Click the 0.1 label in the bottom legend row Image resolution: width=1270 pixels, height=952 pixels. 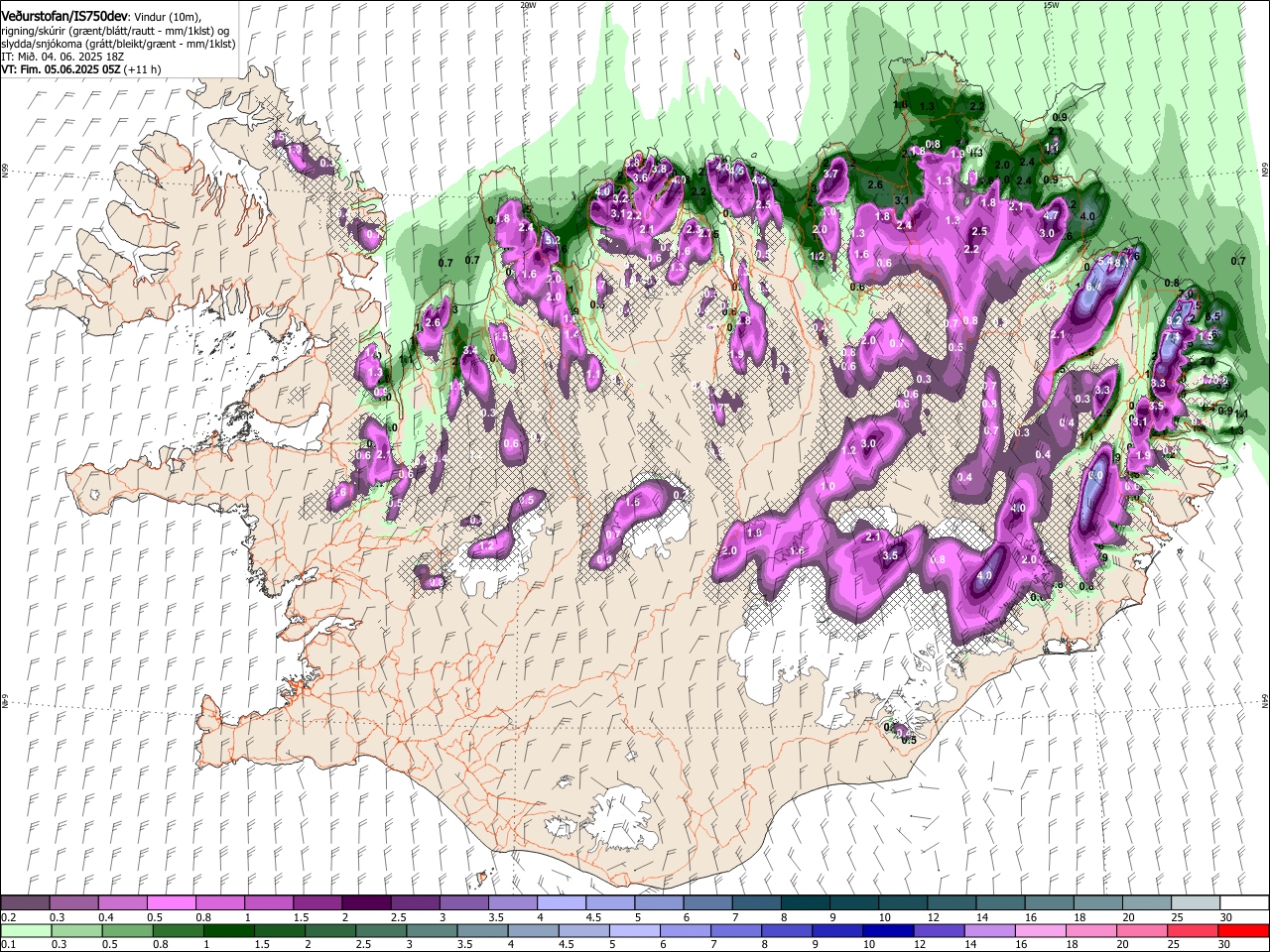click(8, 945)
